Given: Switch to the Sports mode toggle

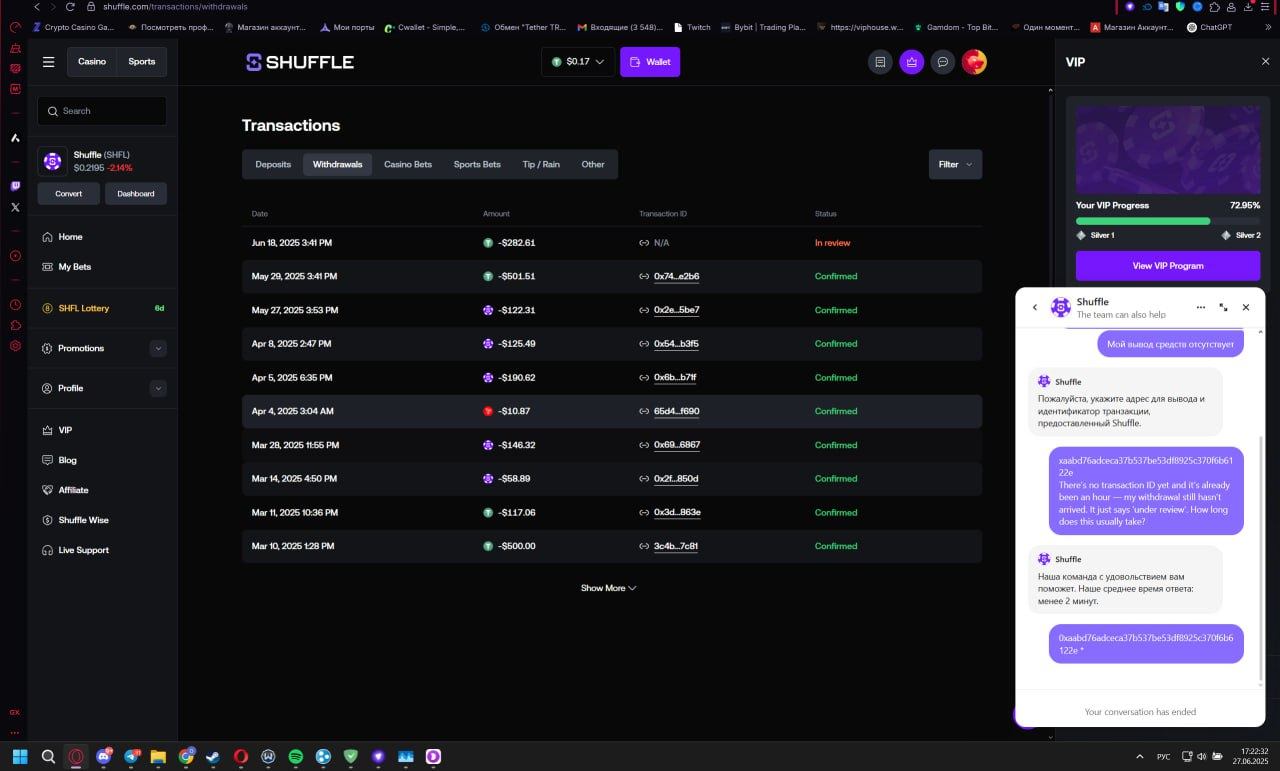Looking at the screenshot, I should (x=142, y=62).
